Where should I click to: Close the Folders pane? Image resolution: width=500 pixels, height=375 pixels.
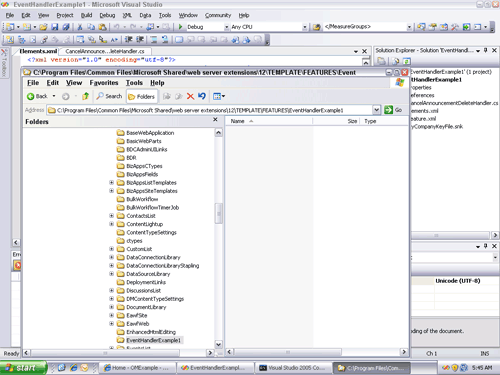click(215, 120)
